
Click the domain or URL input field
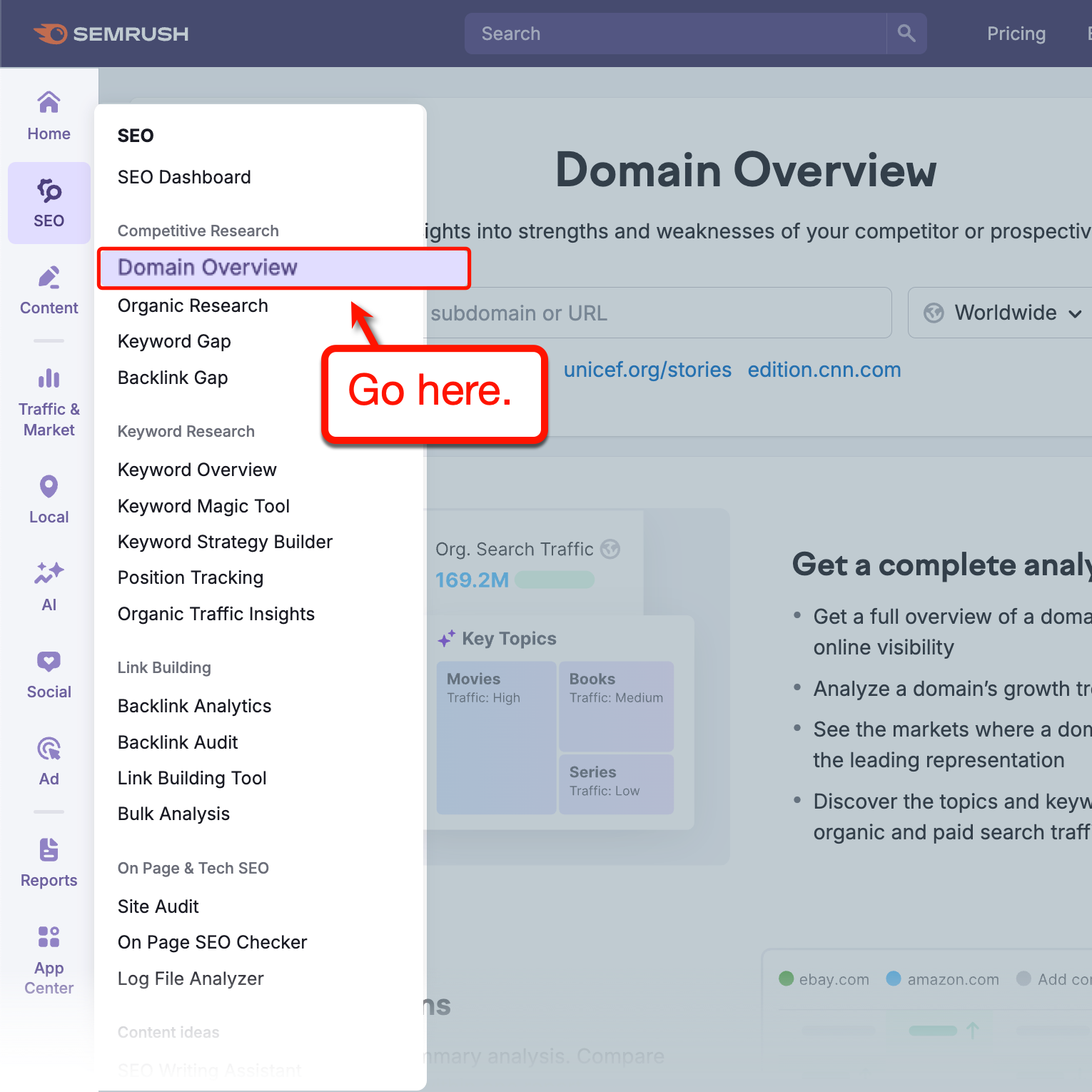coord(642,313)
